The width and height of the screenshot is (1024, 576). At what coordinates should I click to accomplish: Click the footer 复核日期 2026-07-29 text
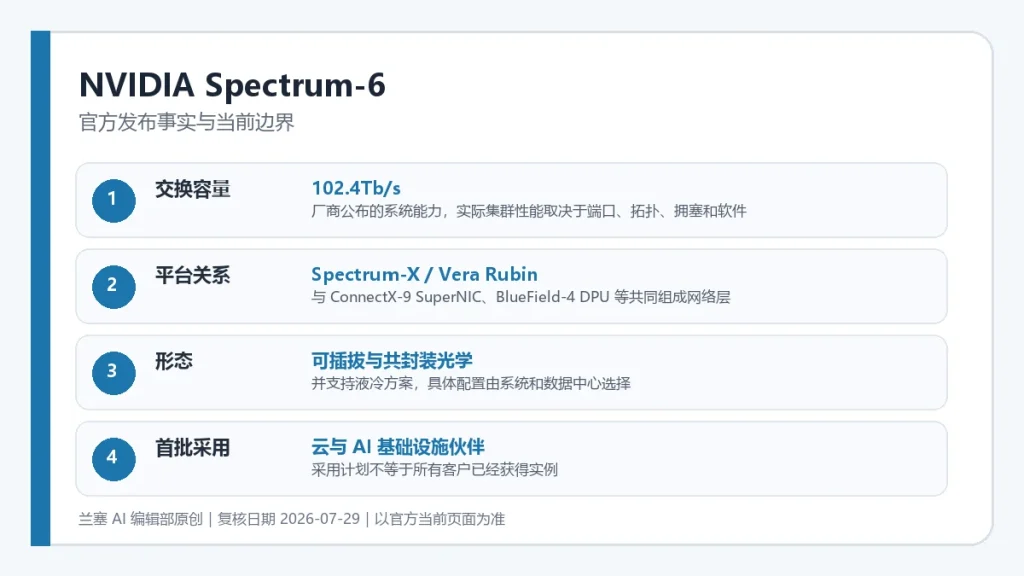coord(289,519)
